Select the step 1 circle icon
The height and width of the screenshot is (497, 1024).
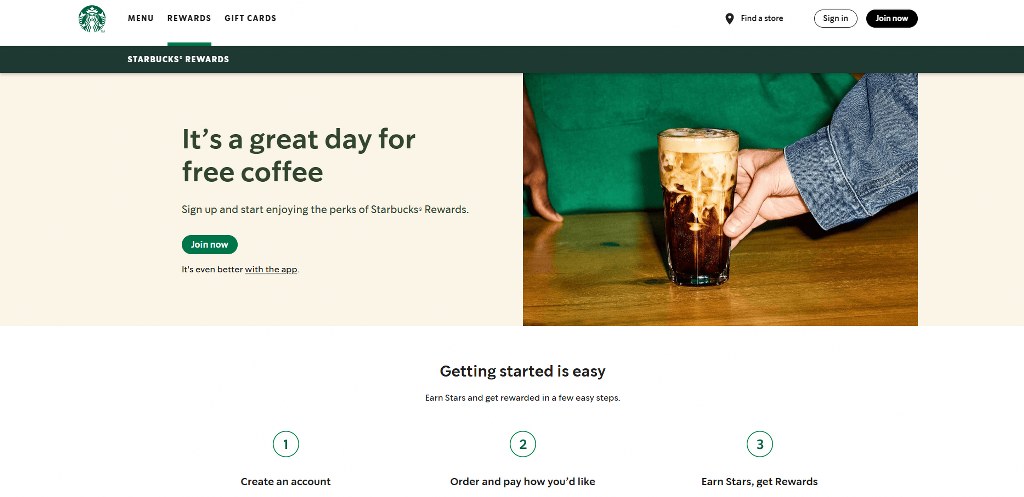(x=285, y=444)
